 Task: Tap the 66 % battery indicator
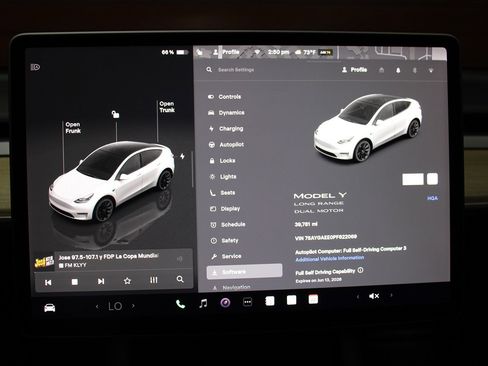(x=175, y=52)
